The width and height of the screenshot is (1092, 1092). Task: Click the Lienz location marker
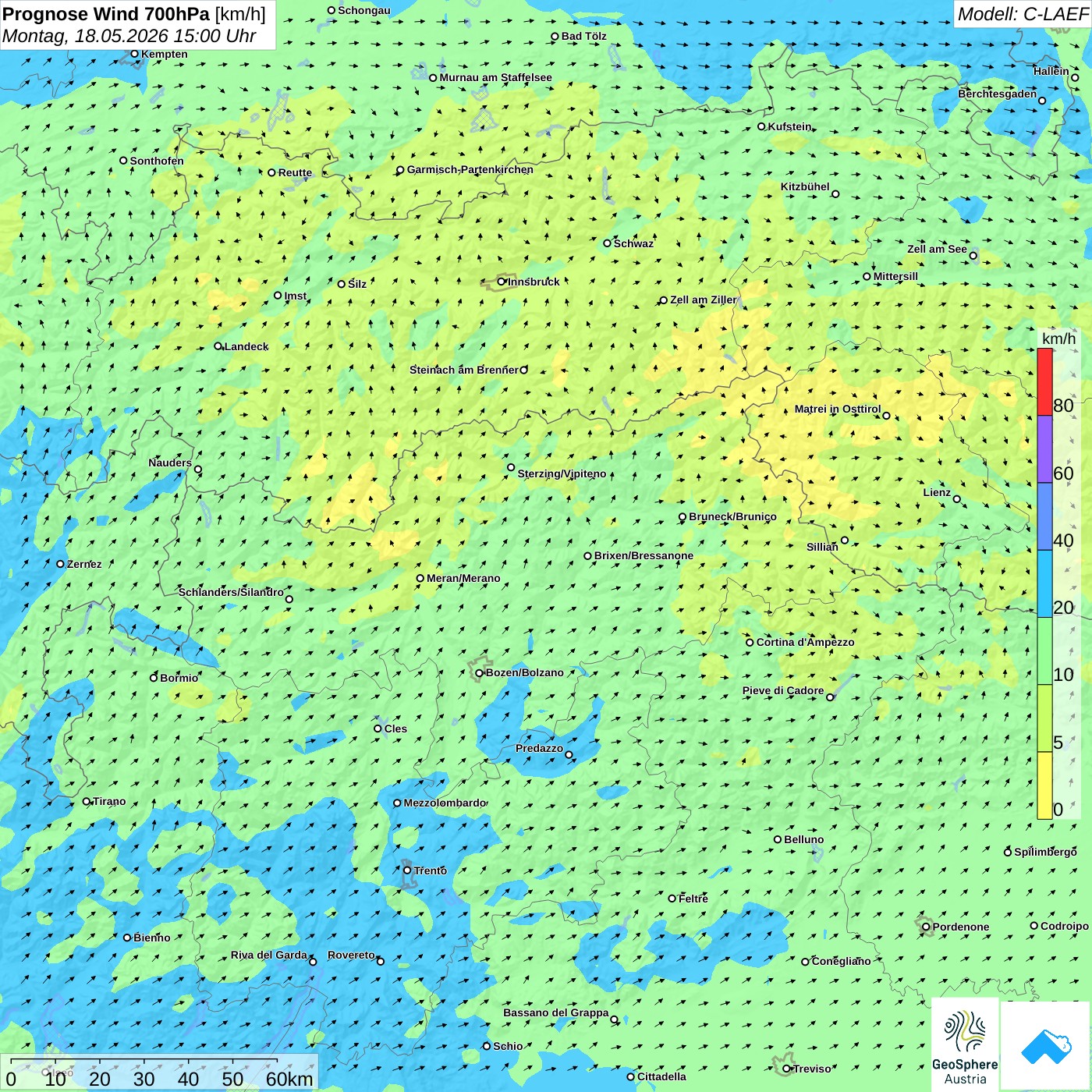[957, 499]
